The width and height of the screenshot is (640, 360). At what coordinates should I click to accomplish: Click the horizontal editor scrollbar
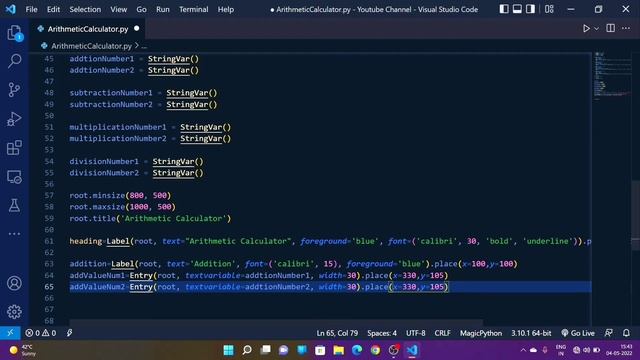276,323
